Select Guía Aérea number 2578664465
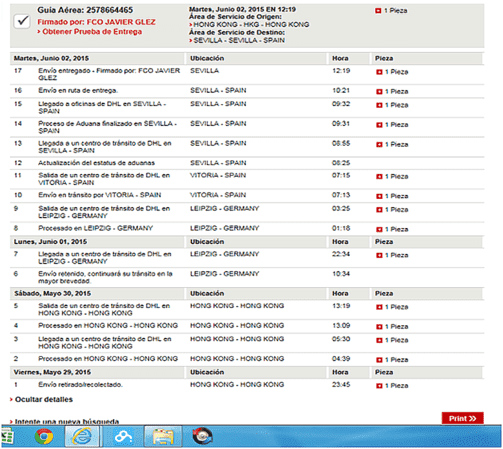 [x=109, y=10]
